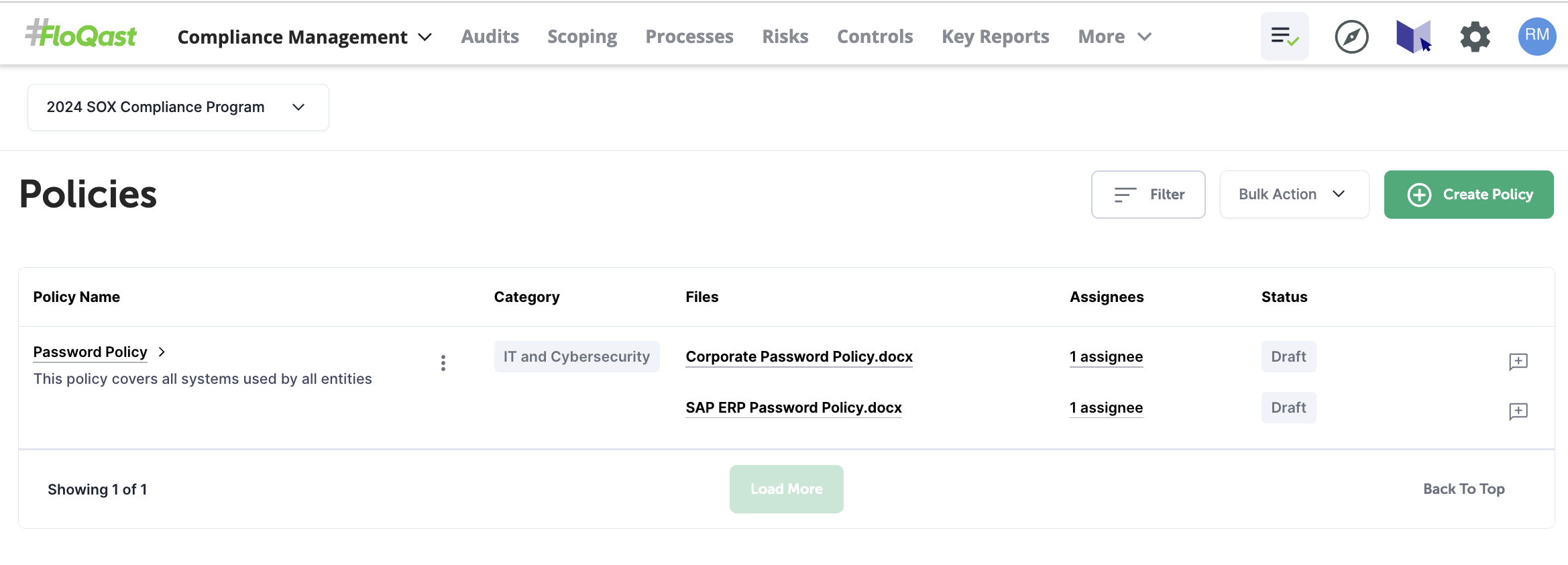Click the Load More button
Screen dimensions: 1568x565
point(786,489)
